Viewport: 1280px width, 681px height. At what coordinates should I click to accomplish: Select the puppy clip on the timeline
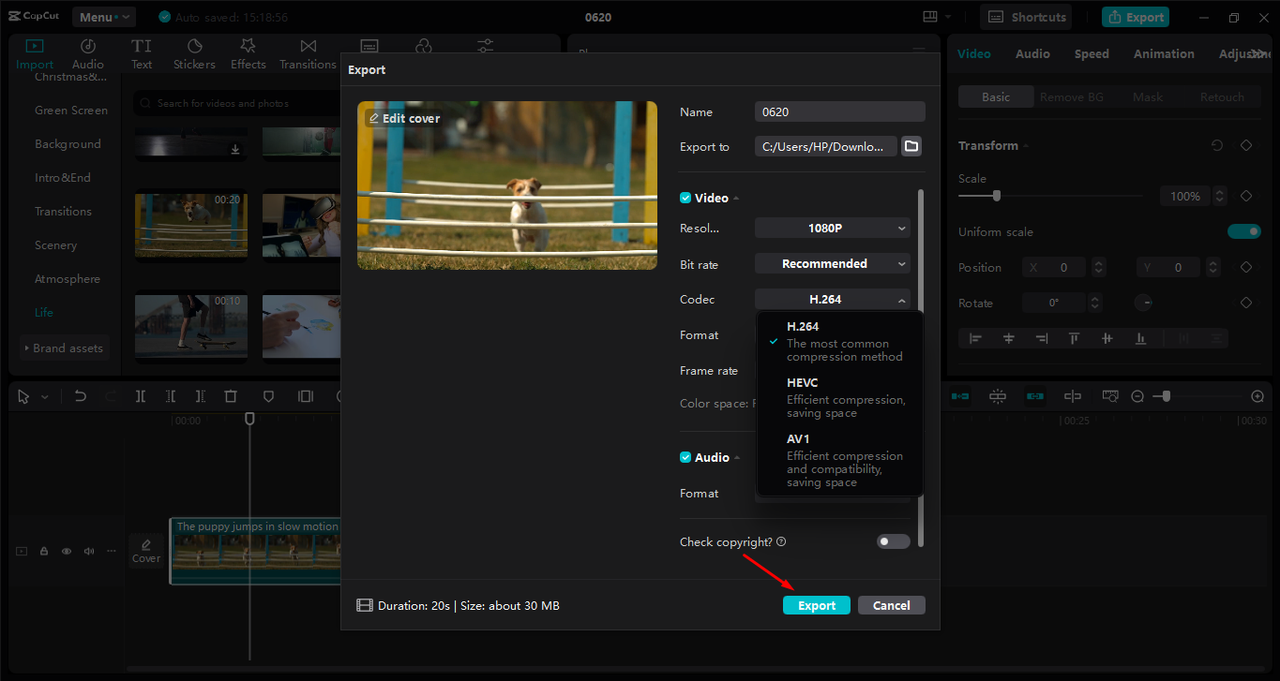[256, 551]
